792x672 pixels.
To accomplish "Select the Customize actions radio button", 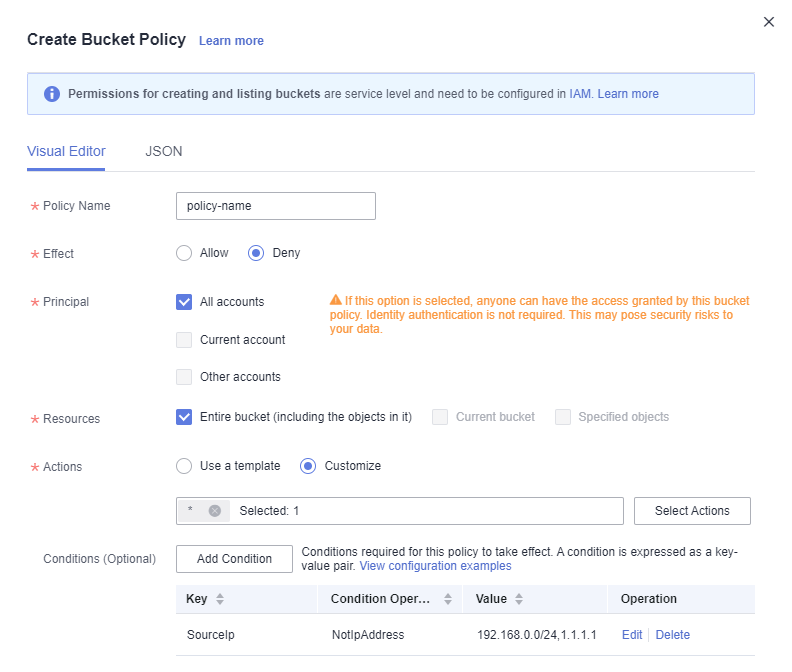I will pos(308,466).
